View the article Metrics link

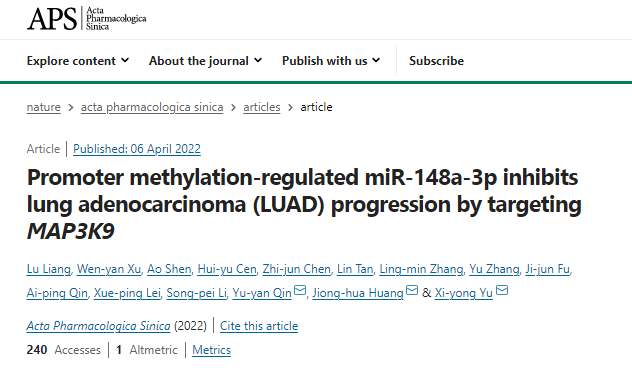(212, 350)
